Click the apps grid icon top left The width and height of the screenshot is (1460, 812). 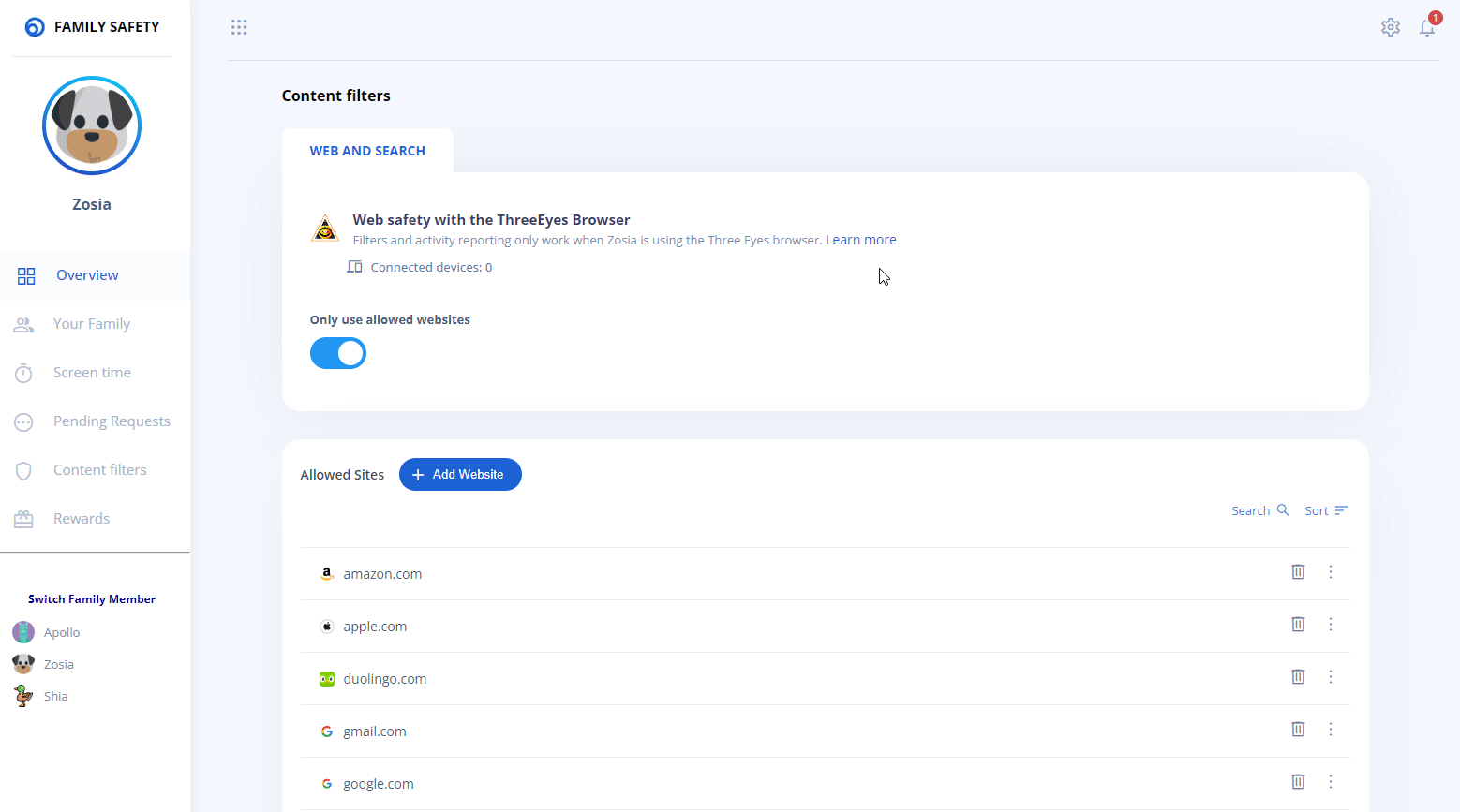click(x=239, y=27)
